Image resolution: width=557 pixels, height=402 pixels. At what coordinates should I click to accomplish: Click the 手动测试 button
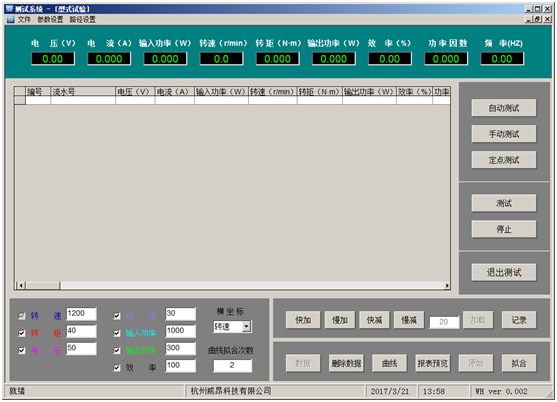[x=504, y=134]
